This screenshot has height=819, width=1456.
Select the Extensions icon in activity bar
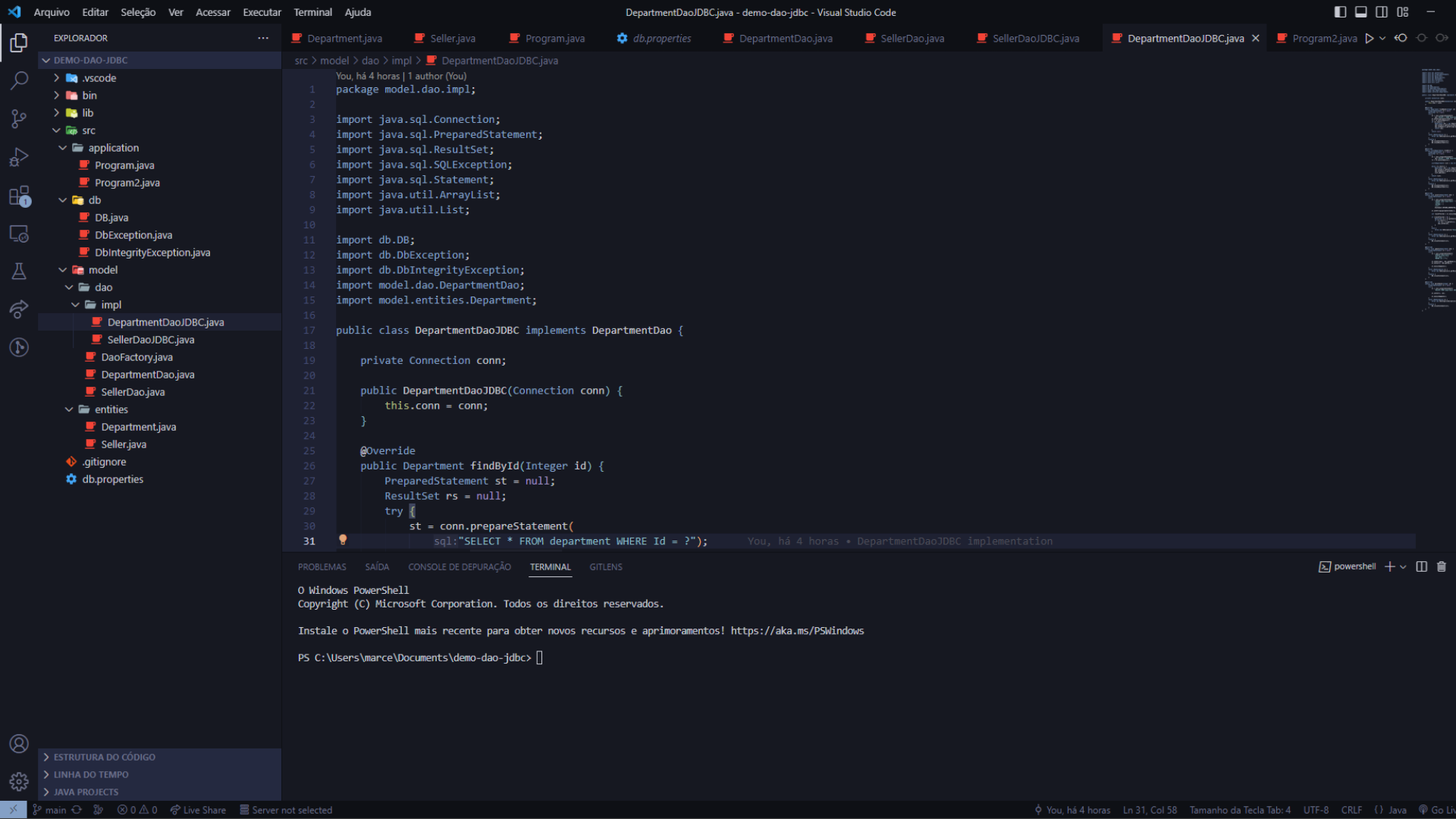pyautogui.click(x=19, y=196)
